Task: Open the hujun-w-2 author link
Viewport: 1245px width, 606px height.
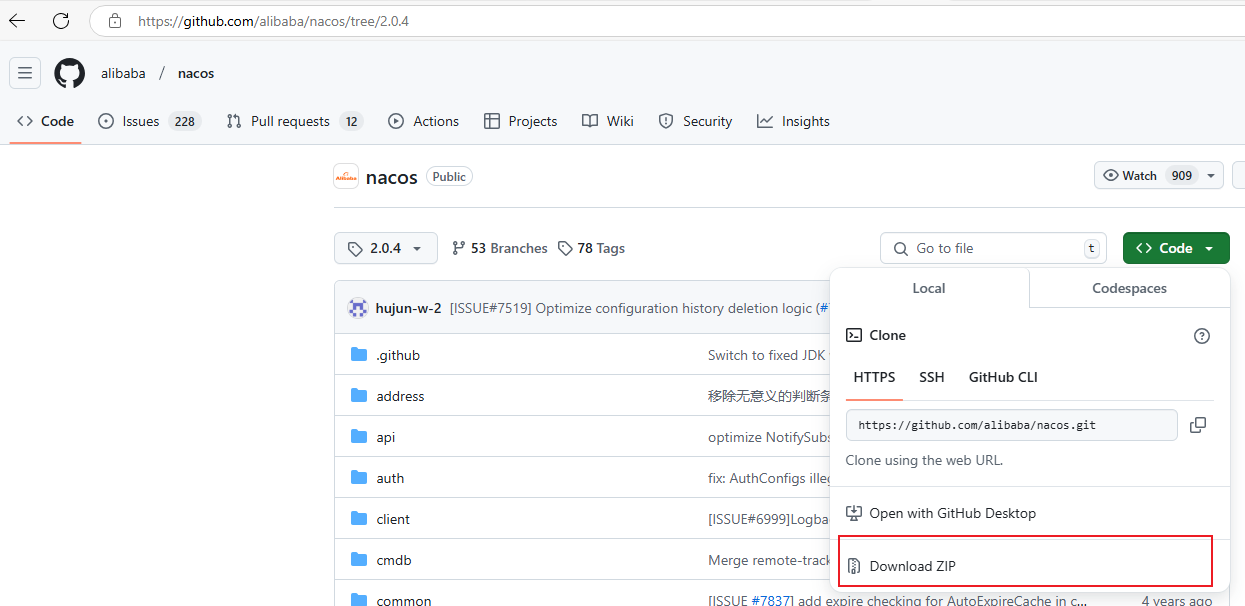Action: pos(408,308)
